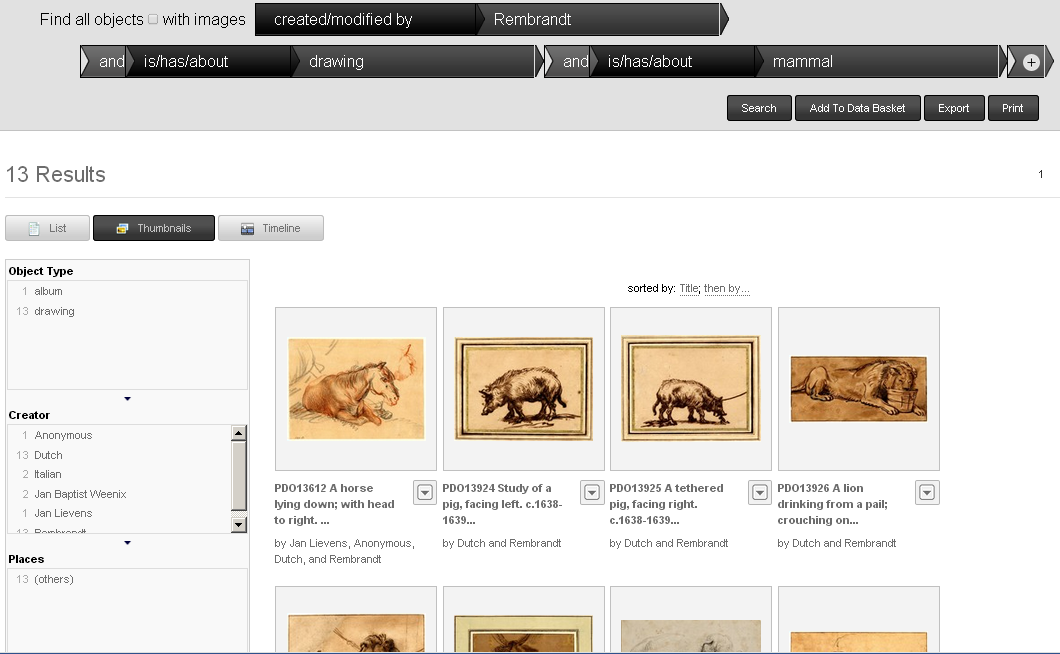This screenshot has height=654, width=1060.
Task: Edit the Rembrandt search term
Action: coord(599,20)
